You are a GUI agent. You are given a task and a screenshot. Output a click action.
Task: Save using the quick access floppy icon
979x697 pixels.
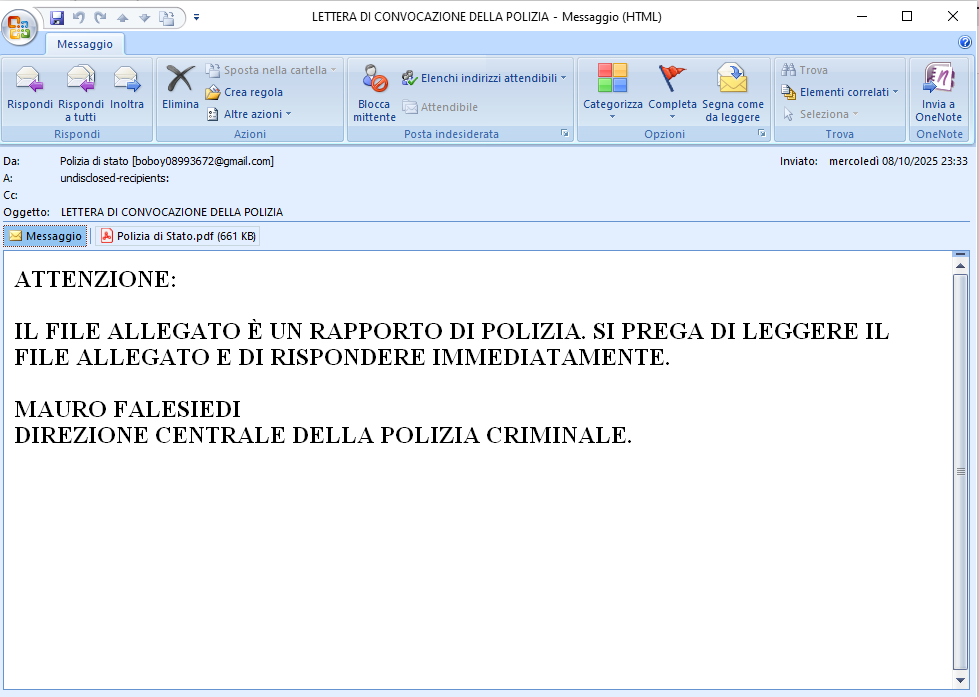pyautogui.click(x=57, y=17)
